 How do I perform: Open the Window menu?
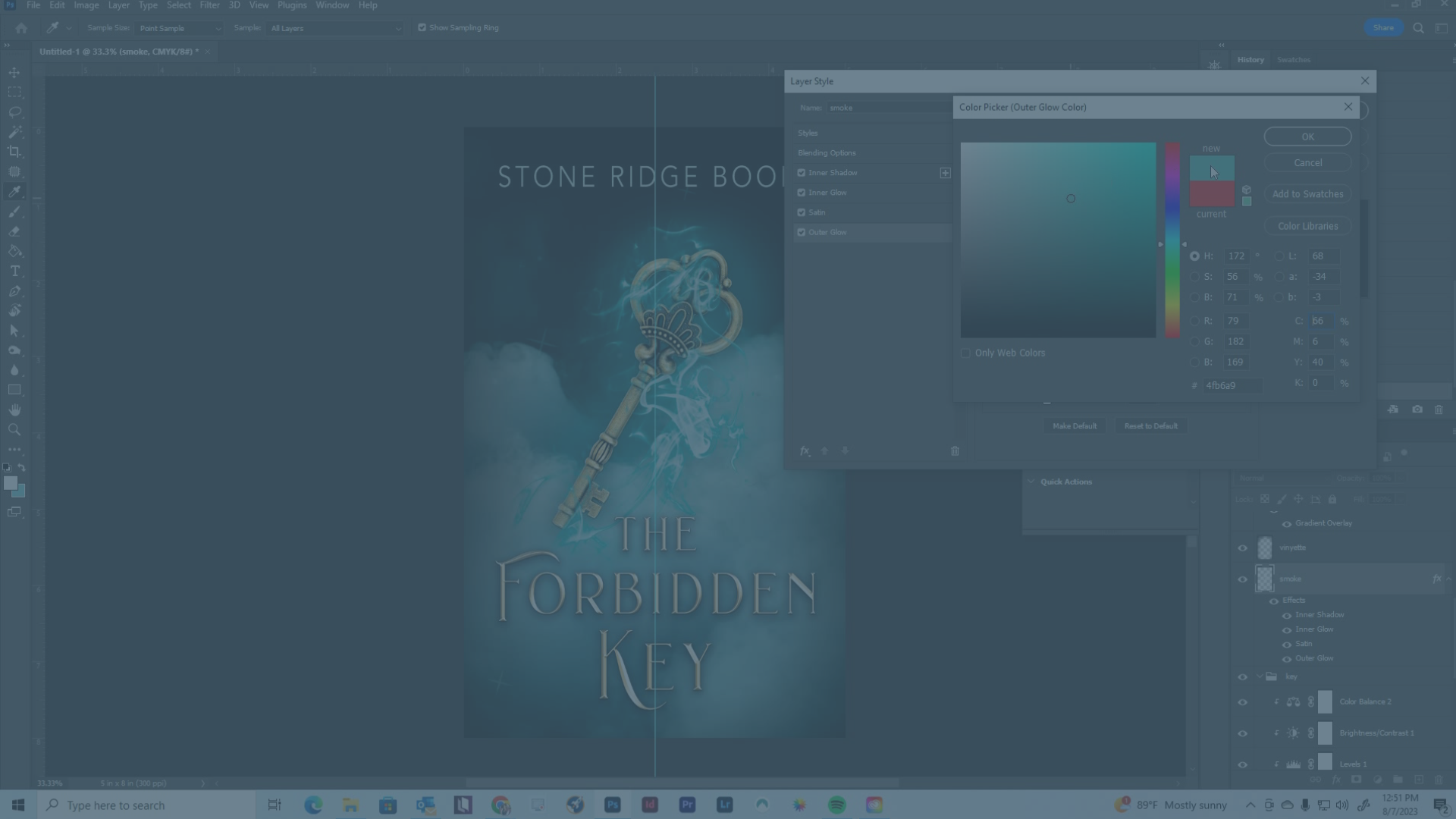[332, 5]
